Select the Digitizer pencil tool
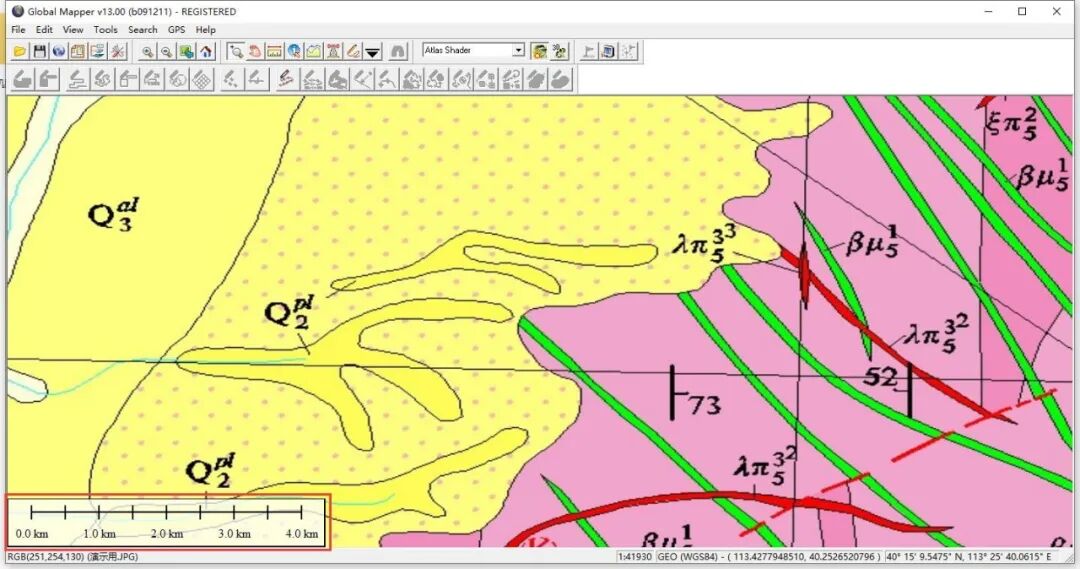This screenshot has height=569, width=1080. pos(353,51)
